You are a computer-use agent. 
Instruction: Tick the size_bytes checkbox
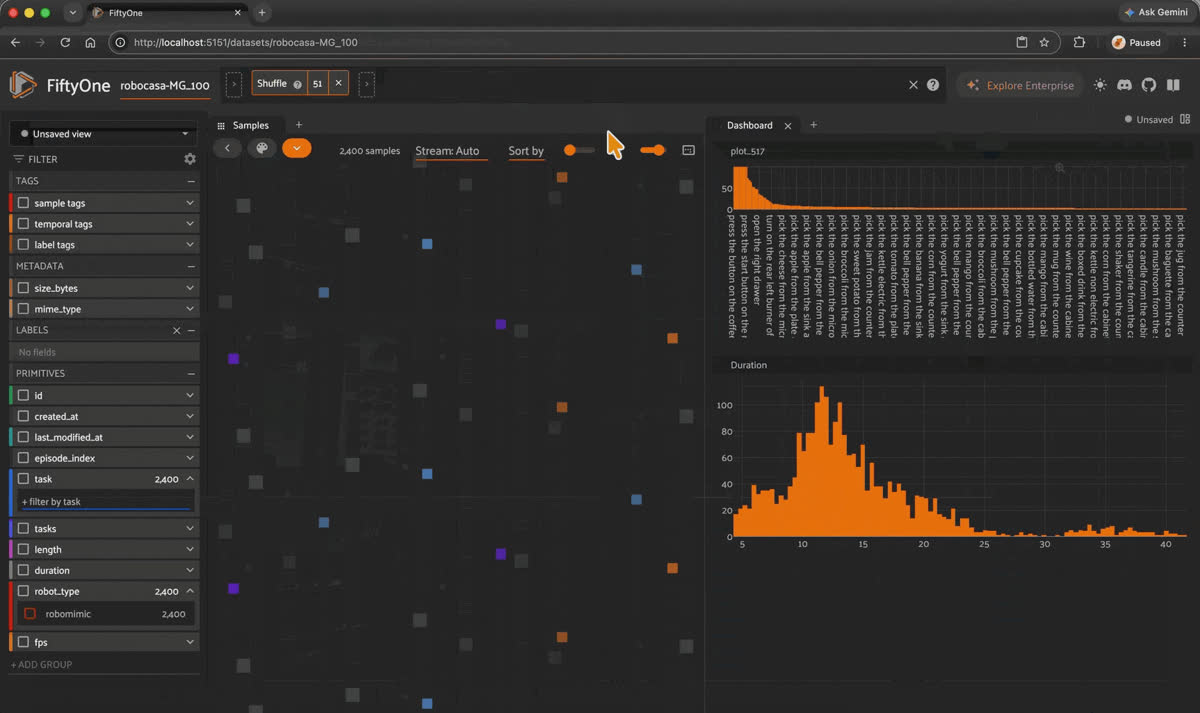click(x=24, y=288)
